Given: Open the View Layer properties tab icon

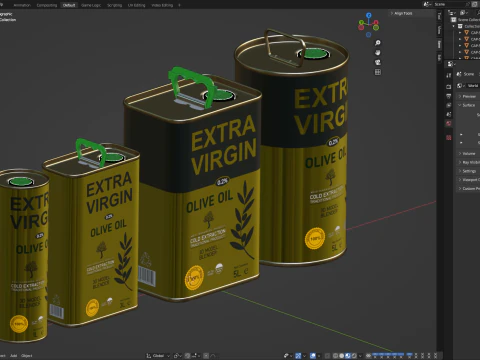Looking at the screenshot, I should [449, 105].
